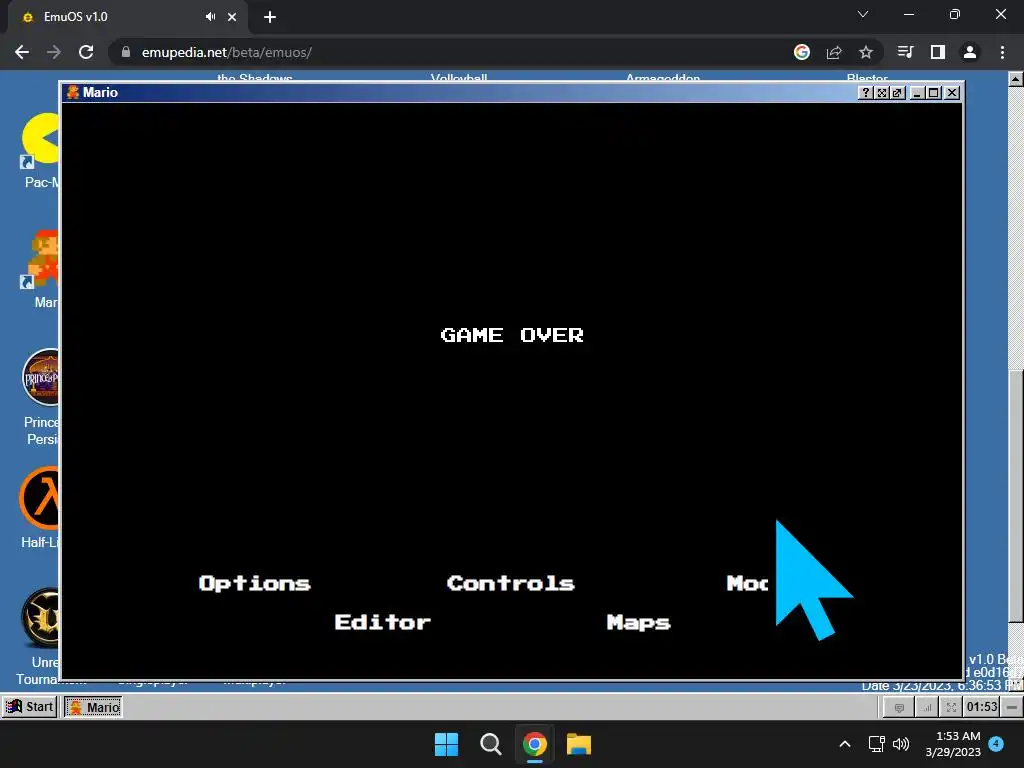Mute the EmuOS v1.0 browser tab
Image resolution: width=1024 pixels, height=768 pixels.
tap(210, 17)
